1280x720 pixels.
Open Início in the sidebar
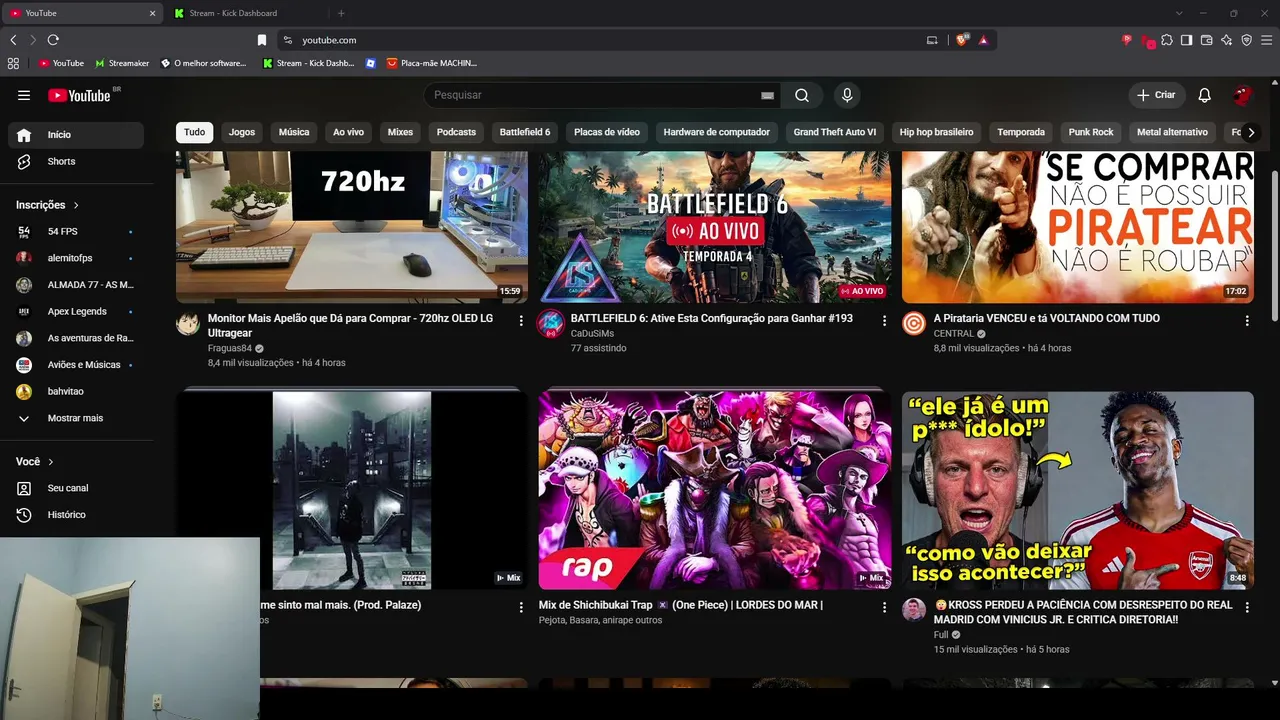tap(76, 135)
